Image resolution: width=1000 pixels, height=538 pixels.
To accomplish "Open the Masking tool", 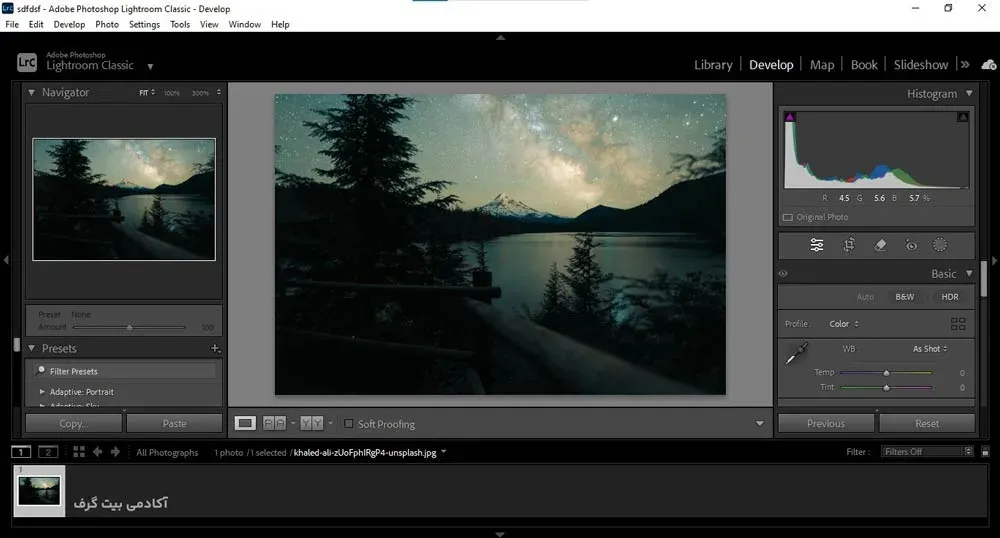I will point(939,245).
